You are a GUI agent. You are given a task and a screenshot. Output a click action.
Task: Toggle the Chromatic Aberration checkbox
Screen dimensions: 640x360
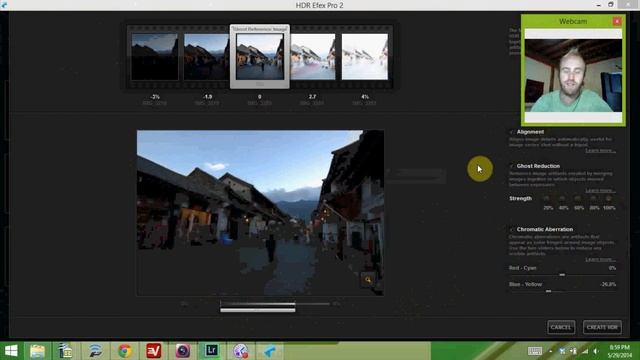coord(512,229)
